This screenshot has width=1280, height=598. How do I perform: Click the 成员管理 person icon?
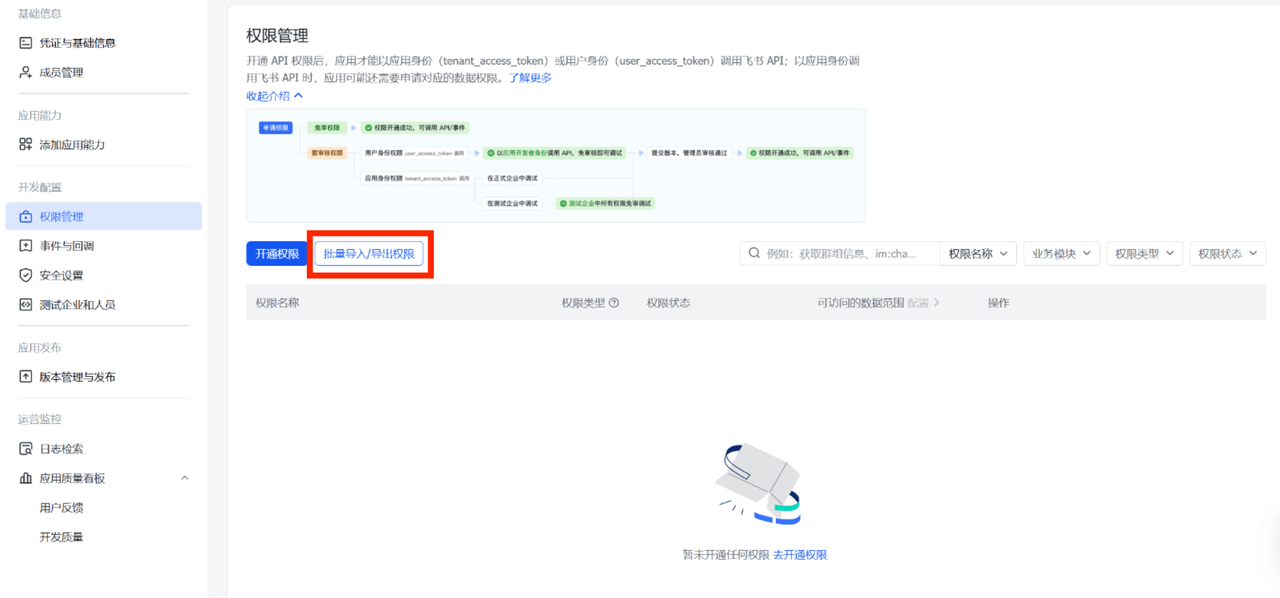(x=26, y=73)
